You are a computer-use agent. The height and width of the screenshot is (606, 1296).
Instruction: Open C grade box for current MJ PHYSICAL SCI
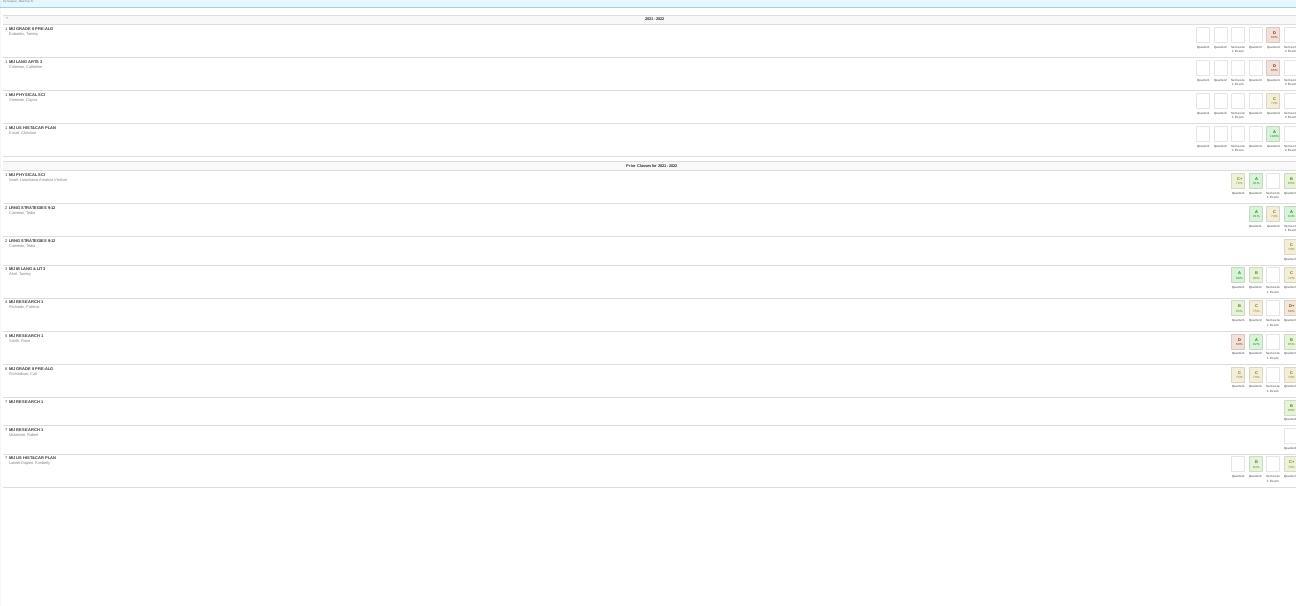[1273, 101]
